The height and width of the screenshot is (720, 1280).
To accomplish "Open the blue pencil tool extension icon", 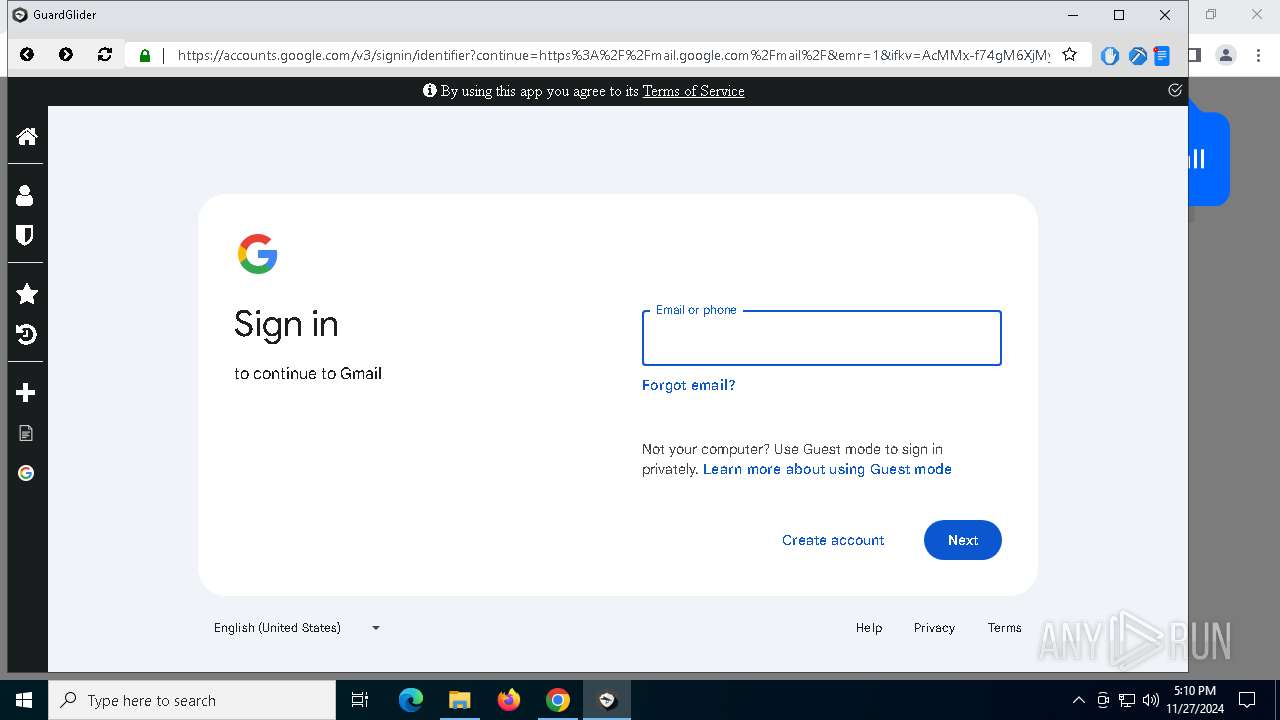I will pyautogui.click(x=1137, y=56).
